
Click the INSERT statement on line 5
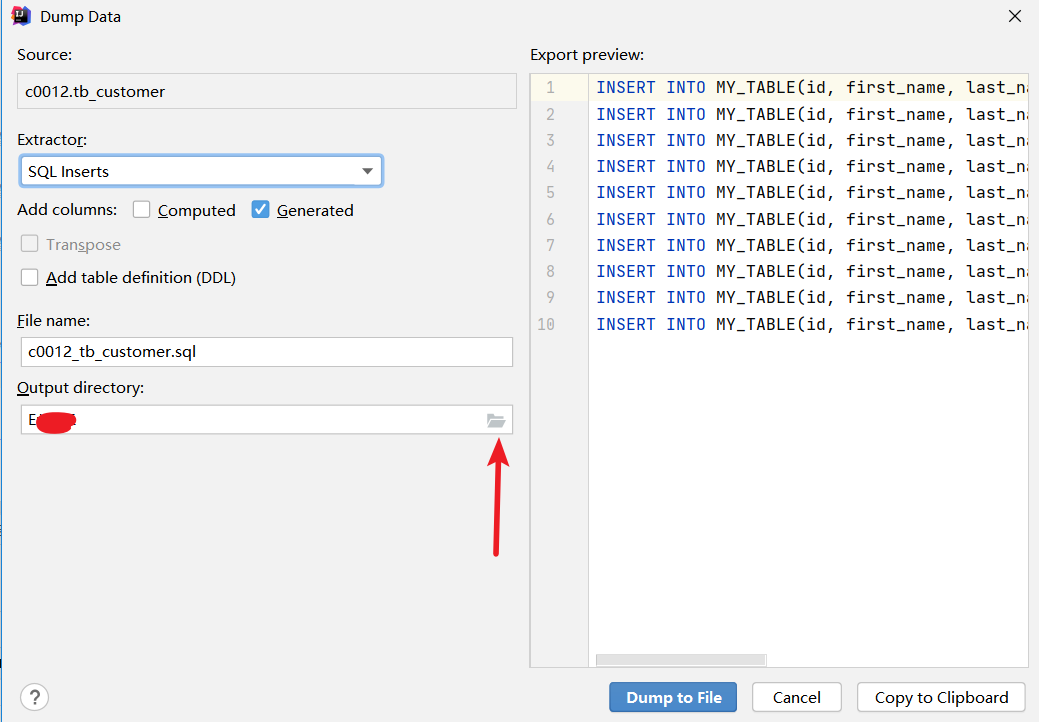pos(812,192)
